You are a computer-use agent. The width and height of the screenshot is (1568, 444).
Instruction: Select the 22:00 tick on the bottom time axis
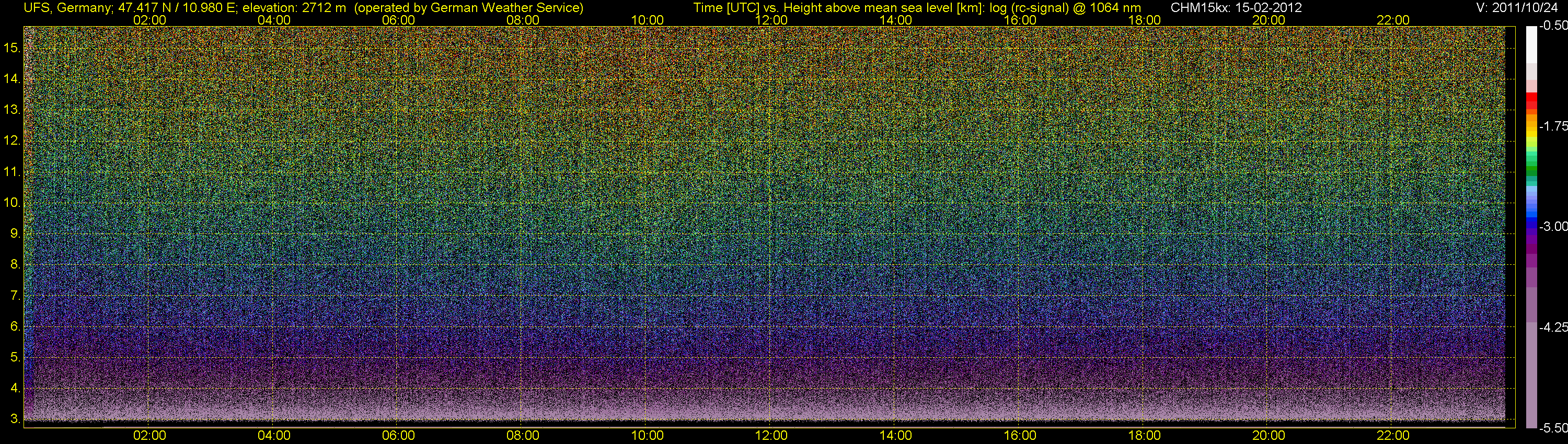pos(1393,436)
